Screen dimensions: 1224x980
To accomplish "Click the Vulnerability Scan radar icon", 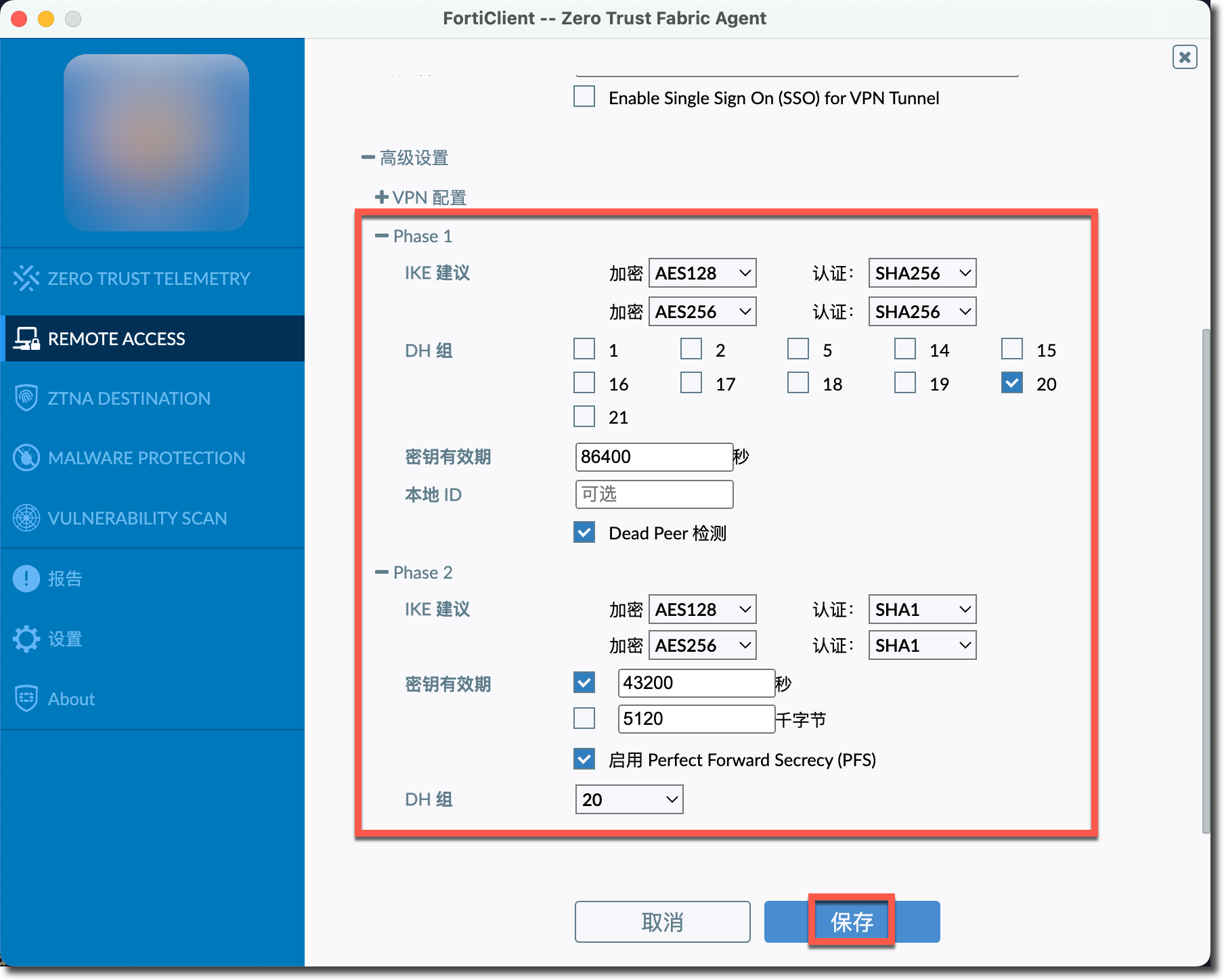I will click(26, 518).
